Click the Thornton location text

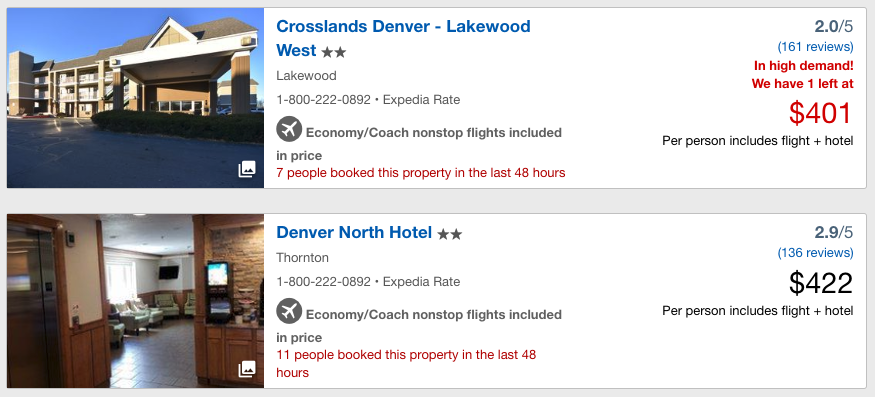[302, 258]
